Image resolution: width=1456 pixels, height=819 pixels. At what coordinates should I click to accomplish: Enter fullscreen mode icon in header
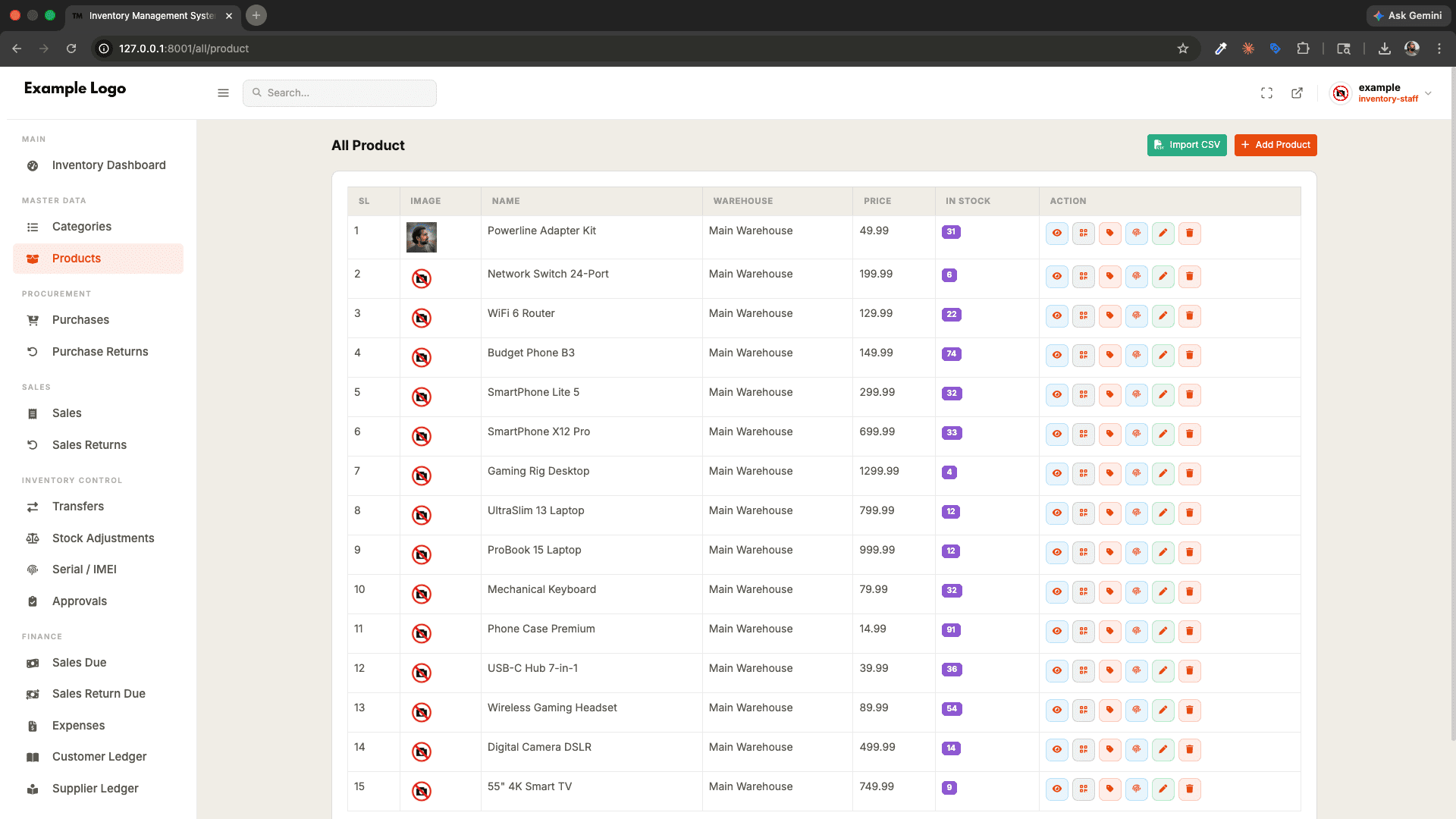[x=1266, y=93]
